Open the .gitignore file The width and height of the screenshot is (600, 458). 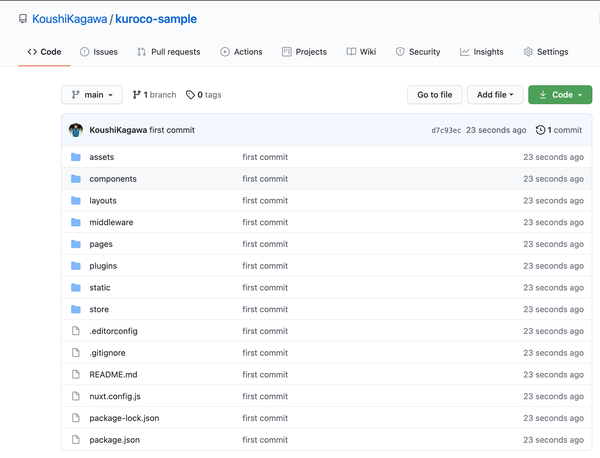[x=107, y=353]
